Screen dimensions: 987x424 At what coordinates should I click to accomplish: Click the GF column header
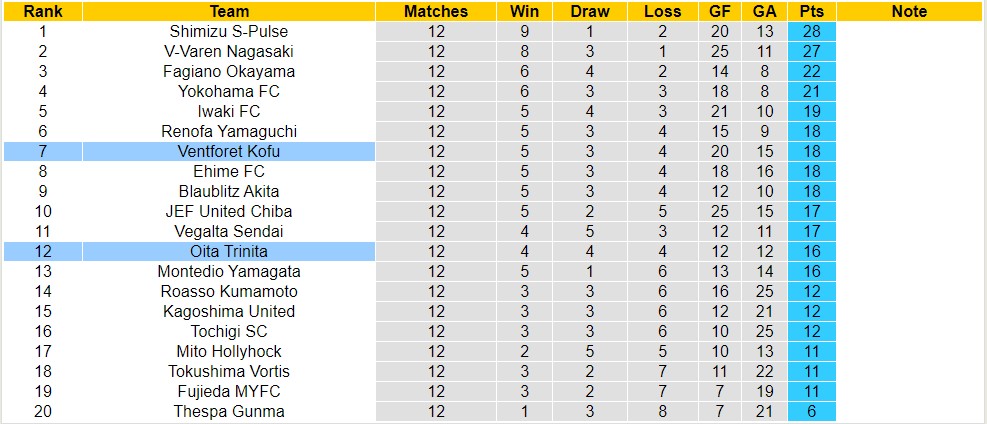[718, 11]
